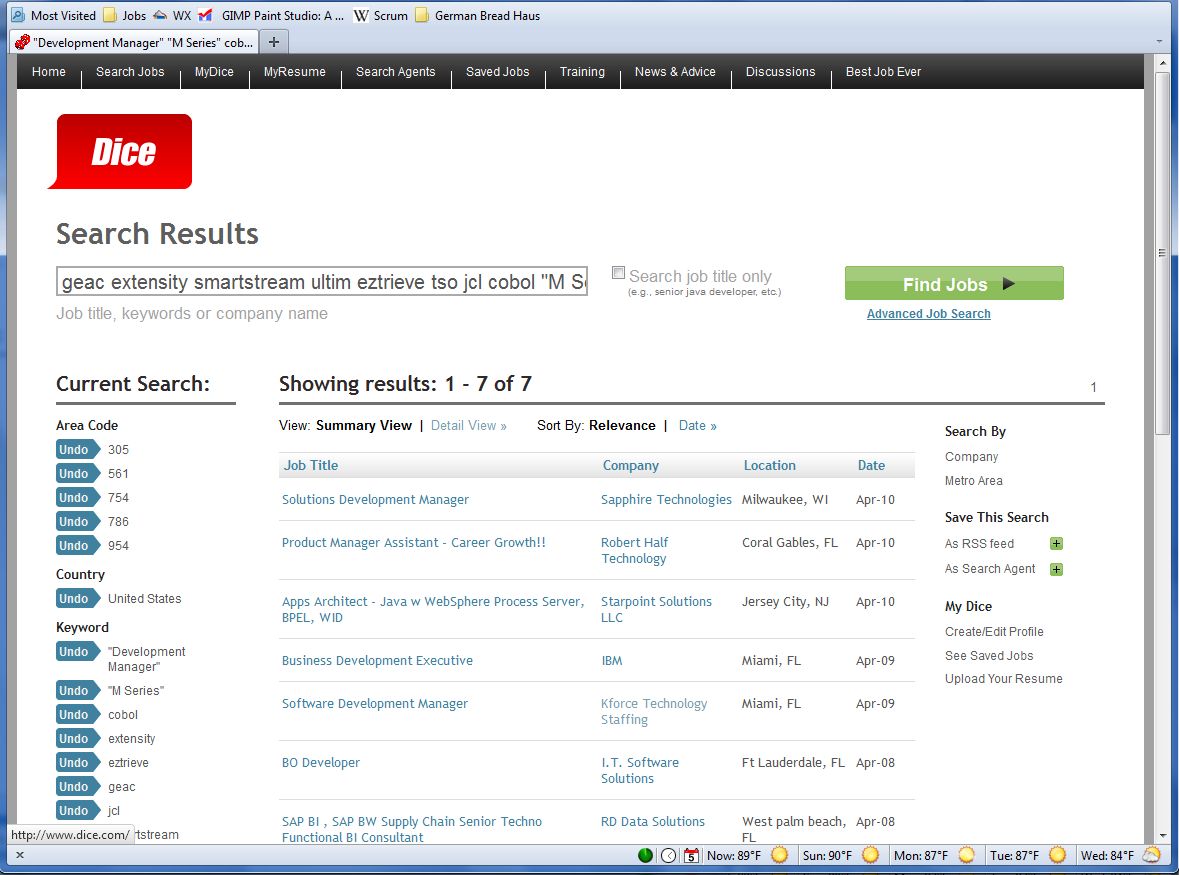Undo eztrieve keyword filter
The image size is (1179, 875).
pos(77,763)
